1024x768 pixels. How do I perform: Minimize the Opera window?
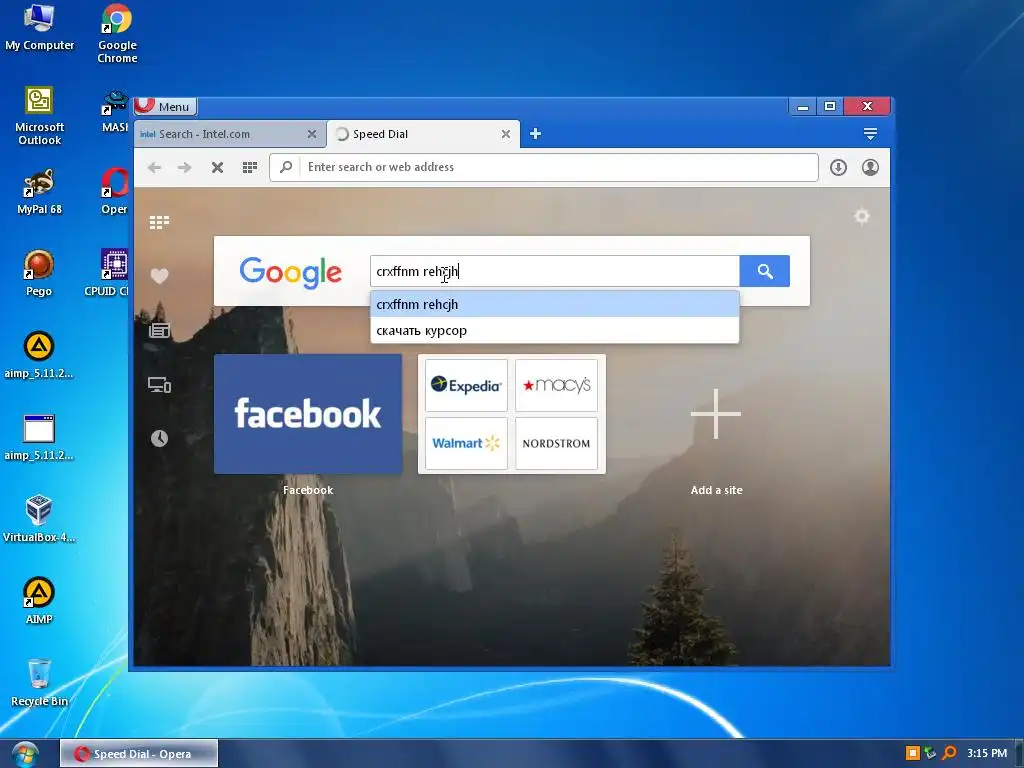803,106
